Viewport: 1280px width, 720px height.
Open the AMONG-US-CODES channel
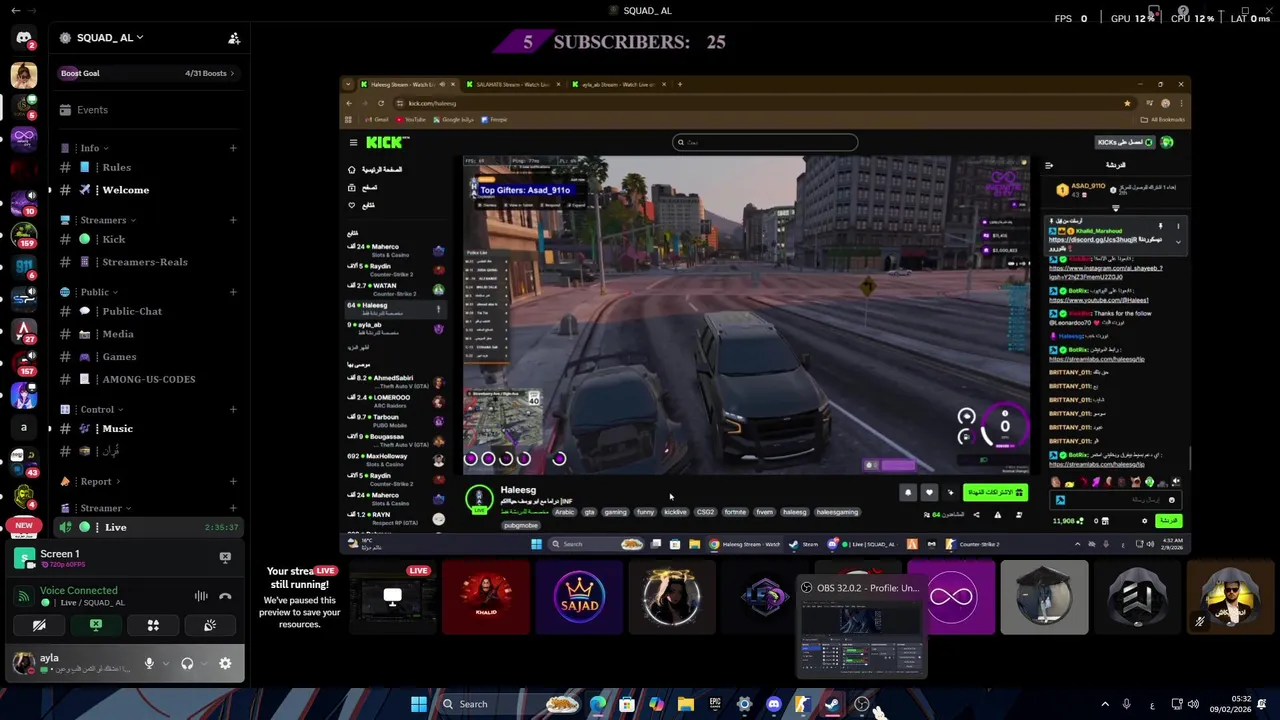(147, 379)
